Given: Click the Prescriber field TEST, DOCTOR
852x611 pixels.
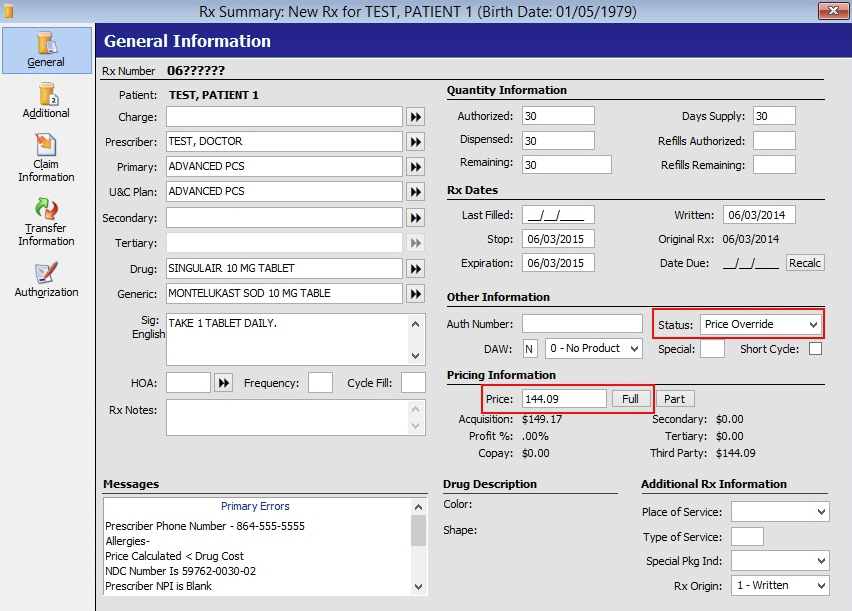Looking at the screenshot, I should pos(284,142).
